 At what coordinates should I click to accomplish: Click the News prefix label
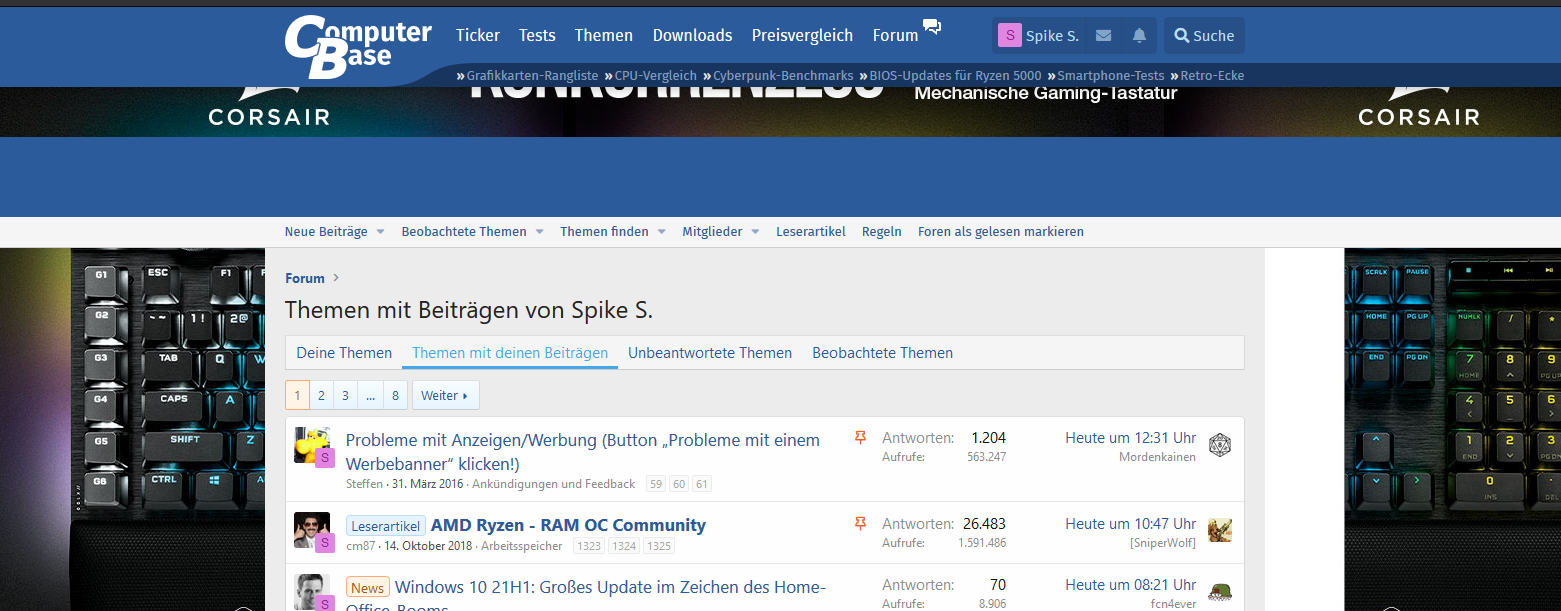[367, 588]
